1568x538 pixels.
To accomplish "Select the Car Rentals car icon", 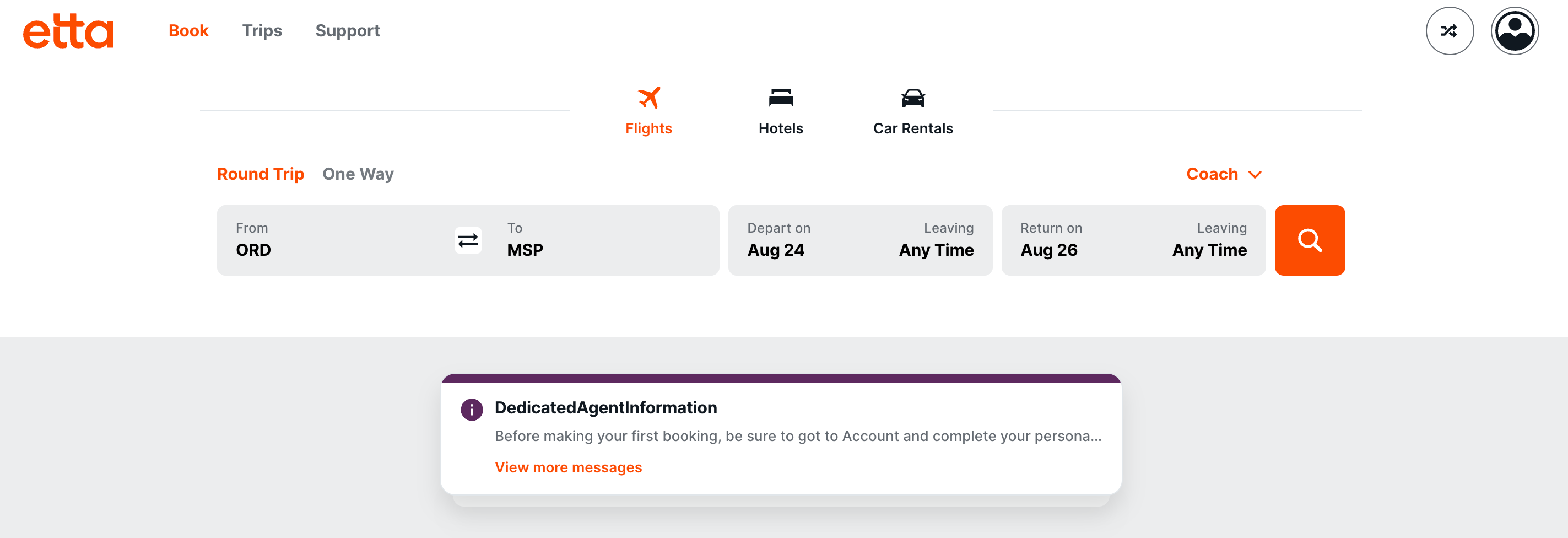I will coord(912,98).
